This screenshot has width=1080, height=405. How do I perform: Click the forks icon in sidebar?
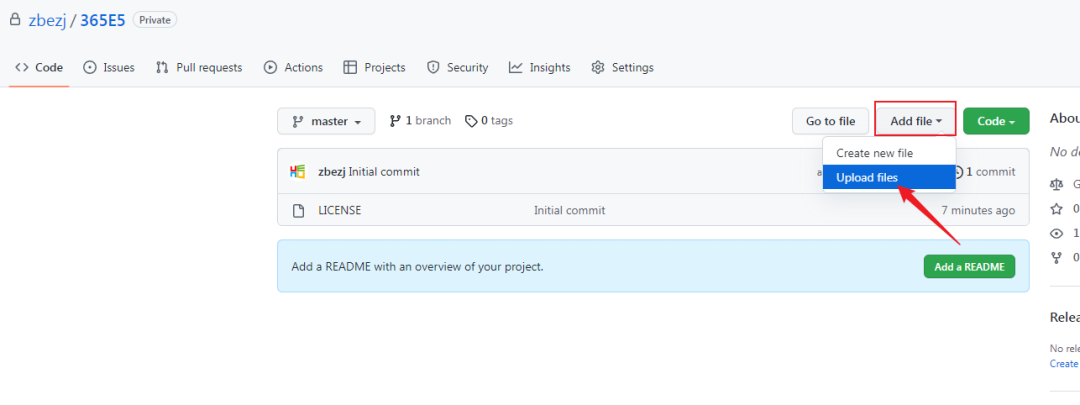pyautogui.click(x=1056, y=258)
